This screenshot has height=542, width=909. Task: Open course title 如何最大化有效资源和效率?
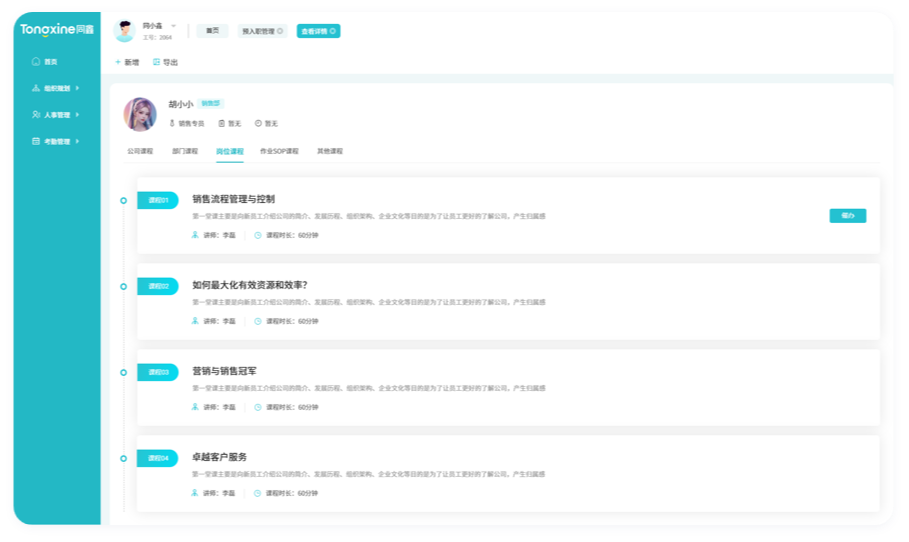pyautogui.click(x=250, y=285)
